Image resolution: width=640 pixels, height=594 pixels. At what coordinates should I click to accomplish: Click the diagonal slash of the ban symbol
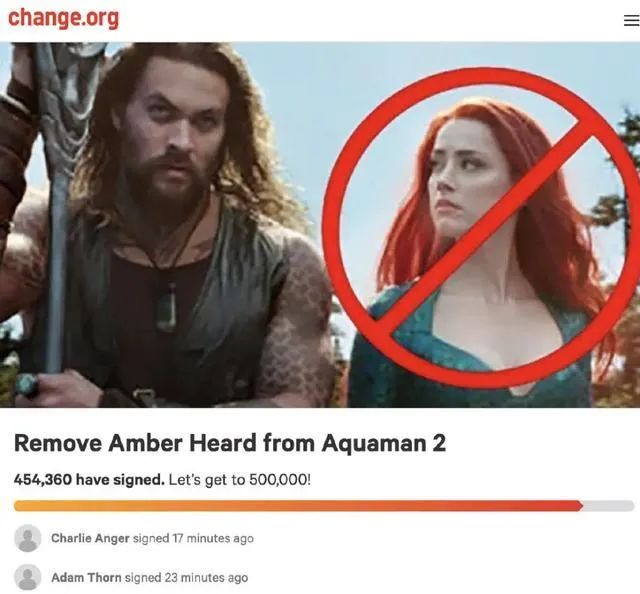482,227
